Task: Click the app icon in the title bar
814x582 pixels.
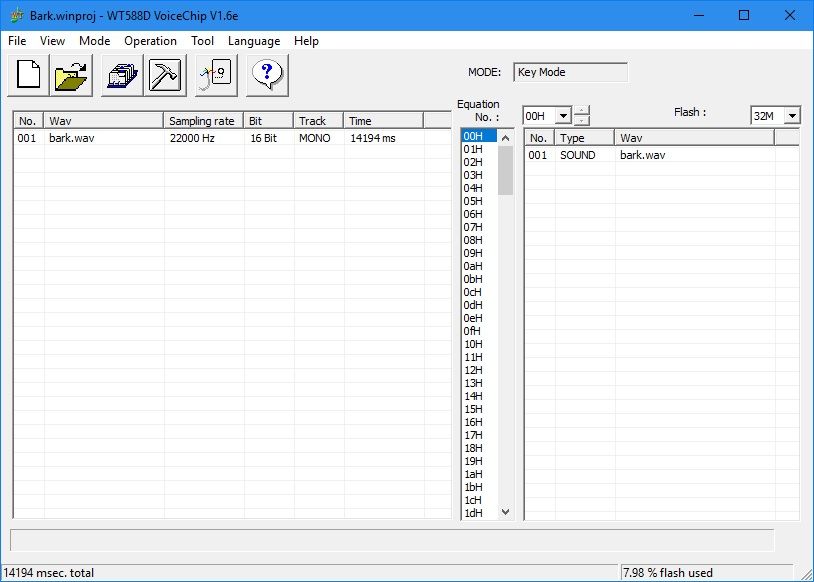Action: coord(17,16)
